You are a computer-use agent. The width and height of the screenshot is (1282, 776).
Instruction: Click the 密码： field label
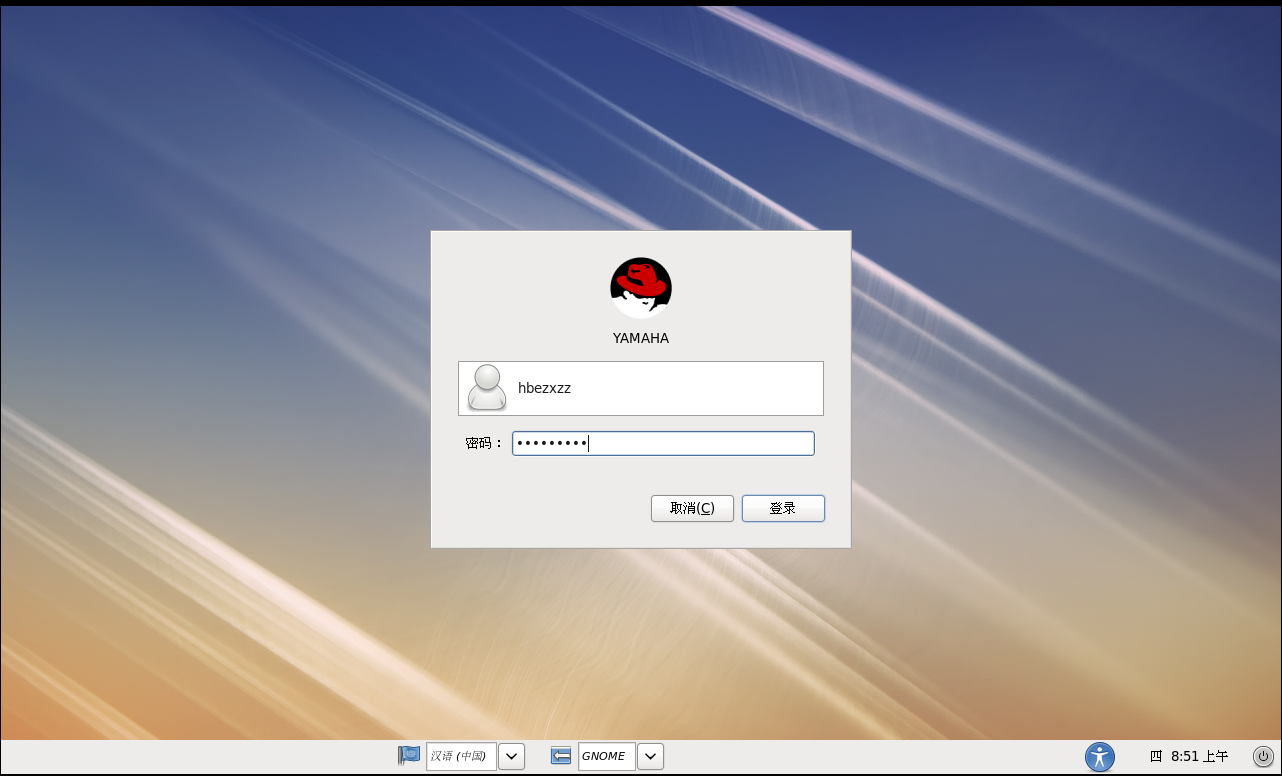point(483,442)
